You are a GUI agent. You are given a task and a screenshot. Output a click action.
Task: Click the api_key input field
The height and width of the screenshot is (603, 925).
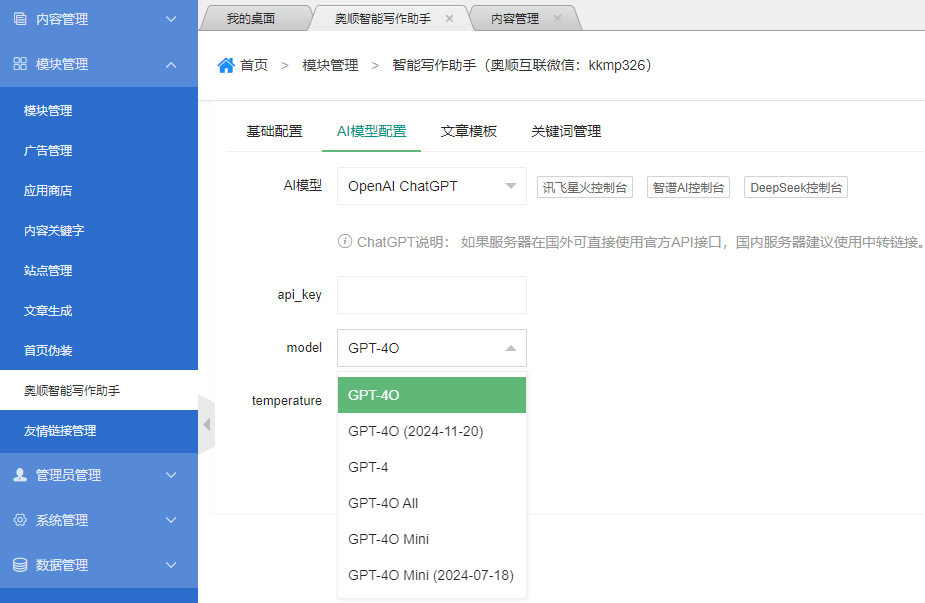click(431, 295)
